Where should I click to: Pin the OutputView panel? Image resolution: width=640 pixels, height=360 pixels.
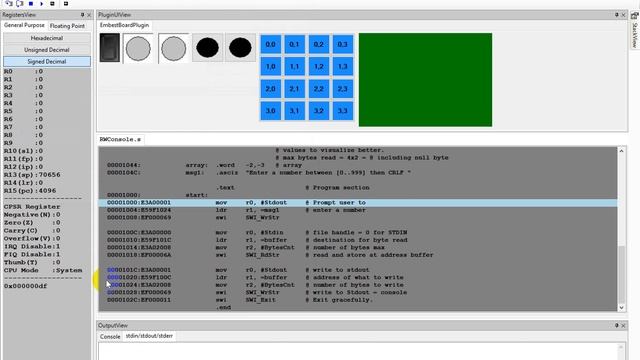pyautogui.click(x=616, y=325)
